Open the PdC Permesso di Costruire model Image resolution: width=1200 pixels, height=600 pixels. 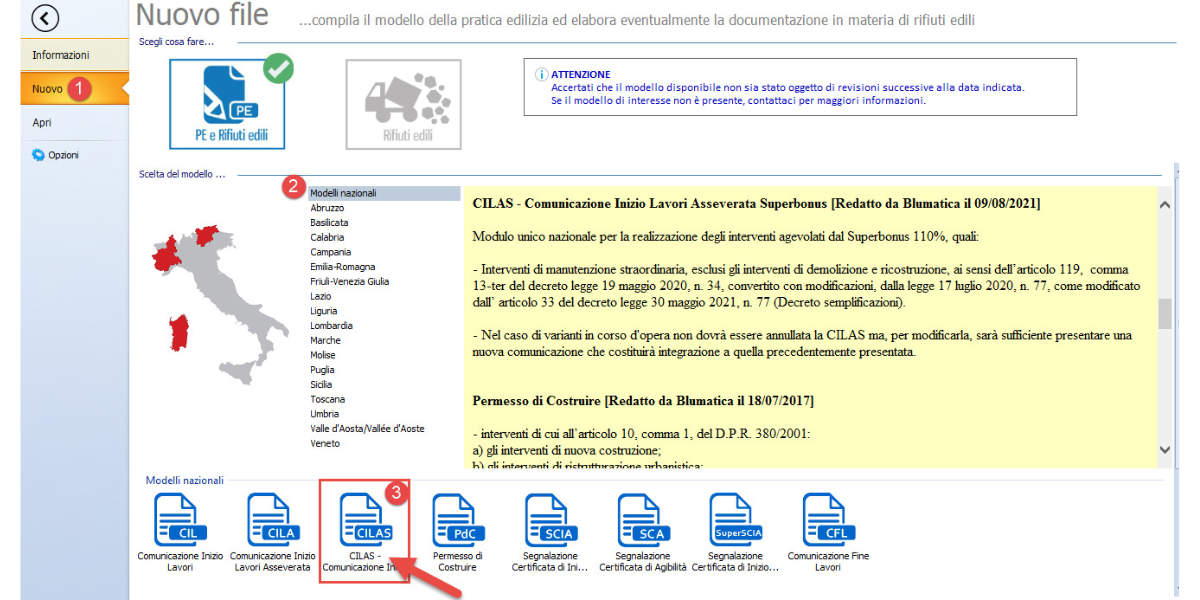[458, 520]
